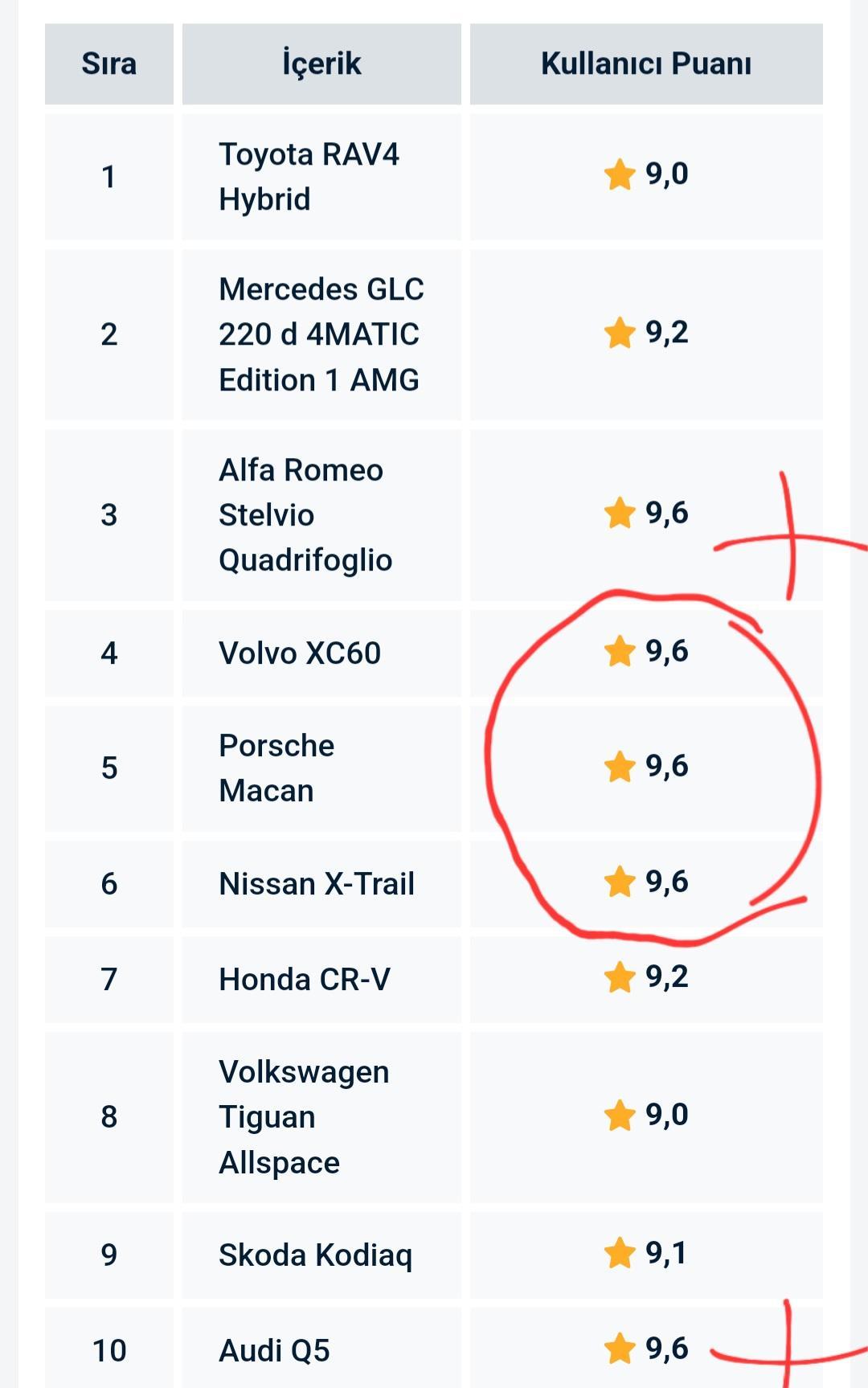The width and height of the screenshot is (868, 1388).
Task: Click rank number 10 cell
Action: pyautogui.click(x=109, y=1350)
